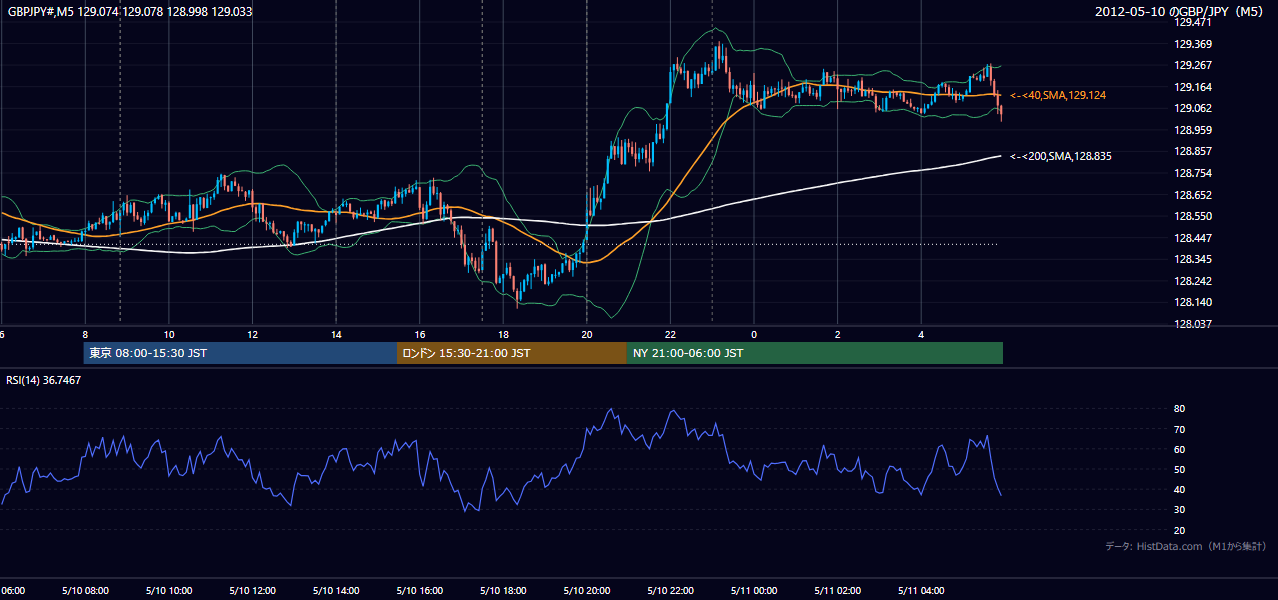Click the 5/10 22:00 bottom time label
Image resolution: width=1278 pixels, height=600 pixels.
pyautogui.click(x=670, y=591)
